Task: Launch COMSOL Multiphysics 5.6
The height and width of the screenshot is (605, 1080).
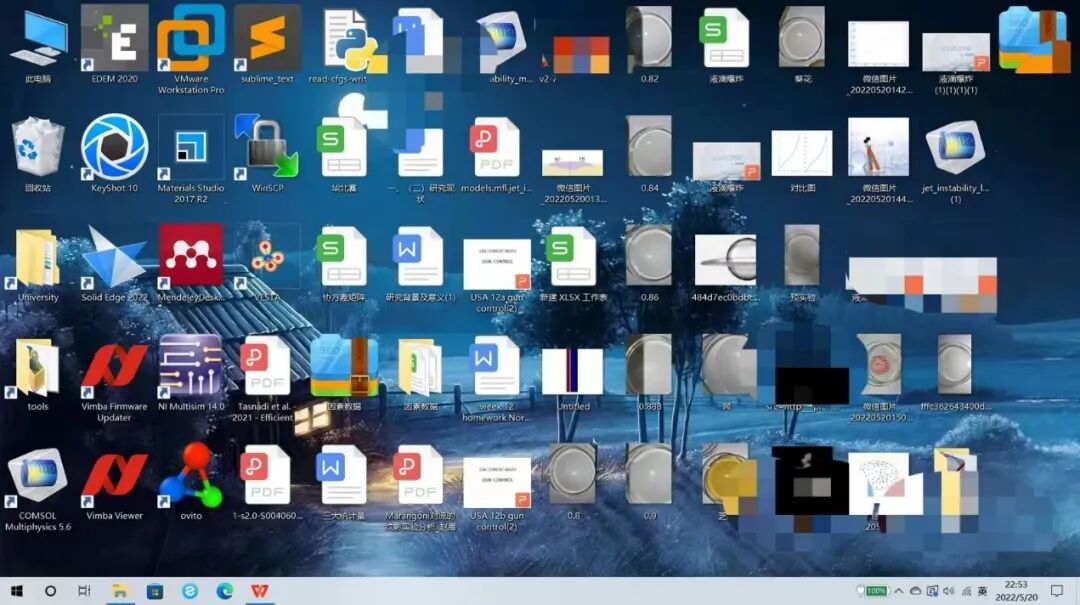Action: [38, 488]
